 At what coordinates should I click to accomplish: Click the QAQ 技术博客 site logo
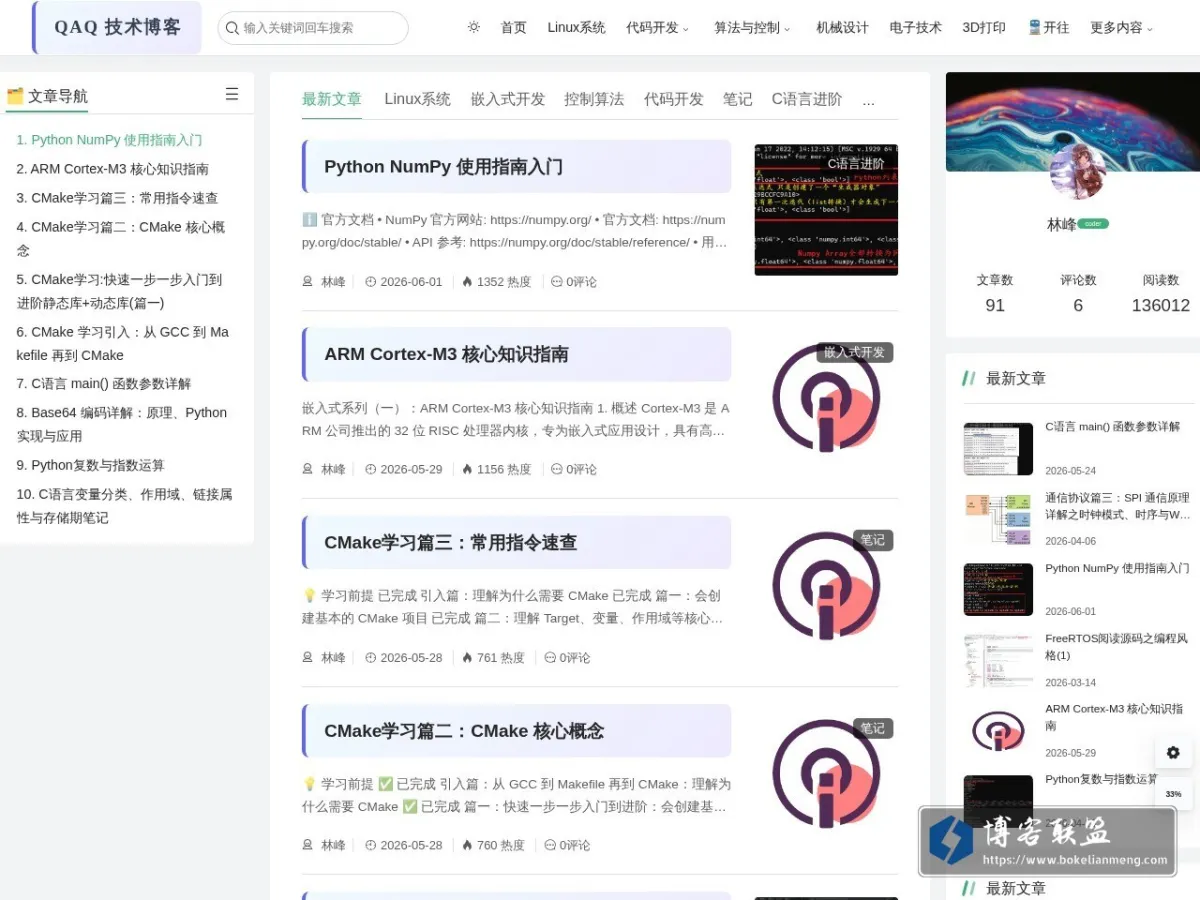pyautogui.click(x=117, y=27)
